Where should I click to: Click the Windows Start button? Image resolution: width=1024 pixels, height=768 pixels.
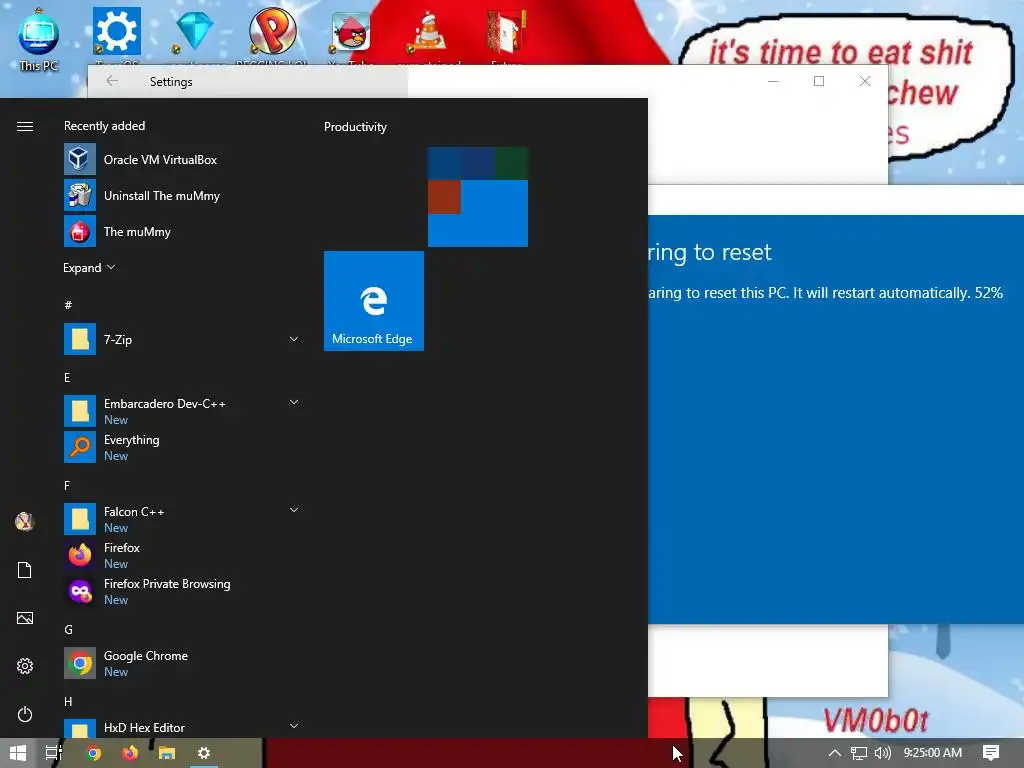[x=18, y=753]
